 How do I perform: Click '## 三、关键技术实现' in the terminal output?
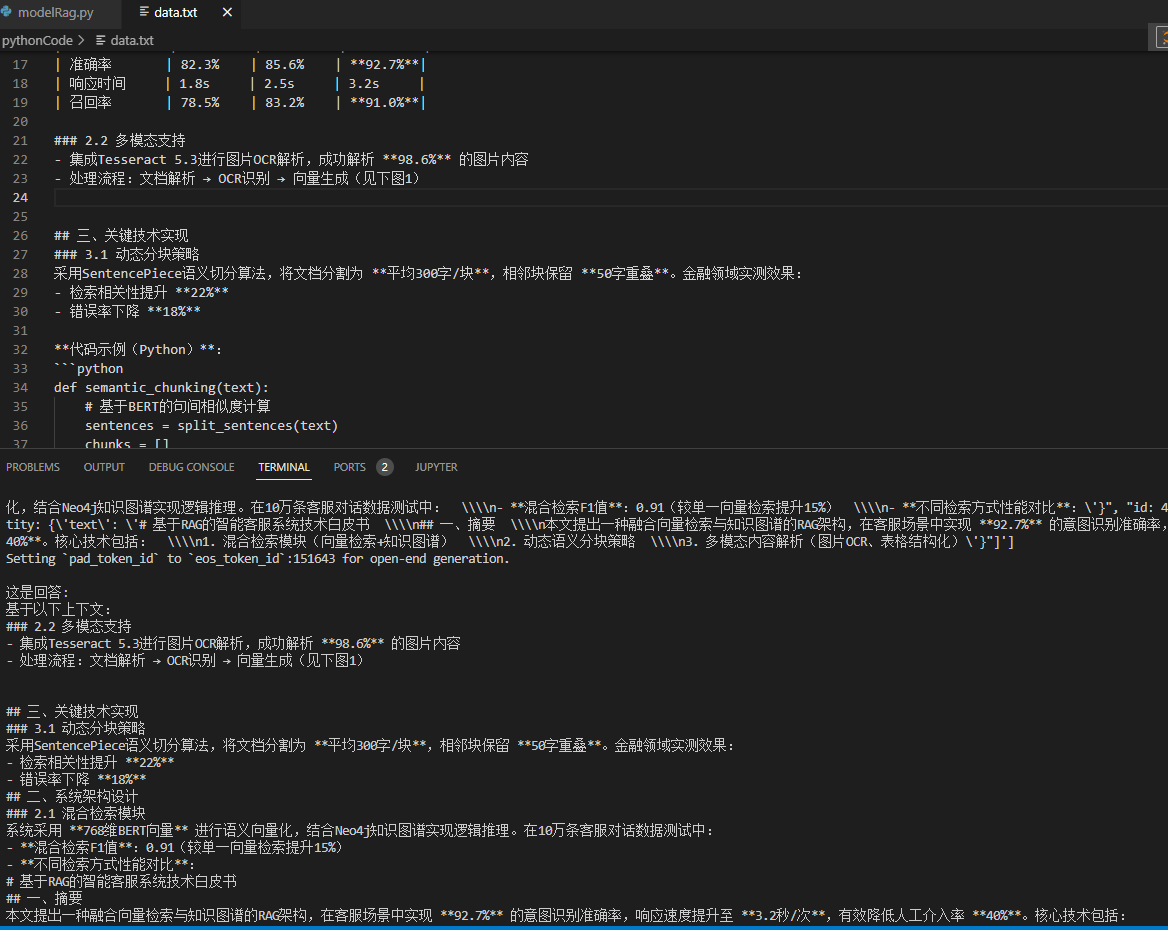72,712
